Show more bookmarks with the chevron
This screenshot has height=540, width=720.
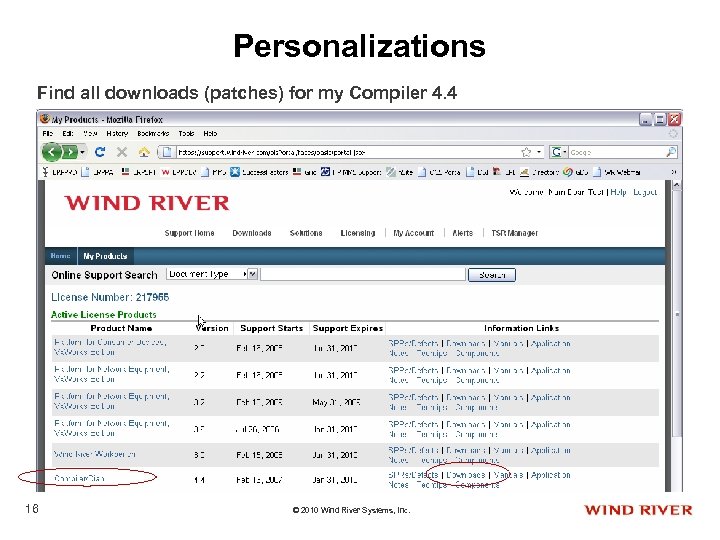674,172
